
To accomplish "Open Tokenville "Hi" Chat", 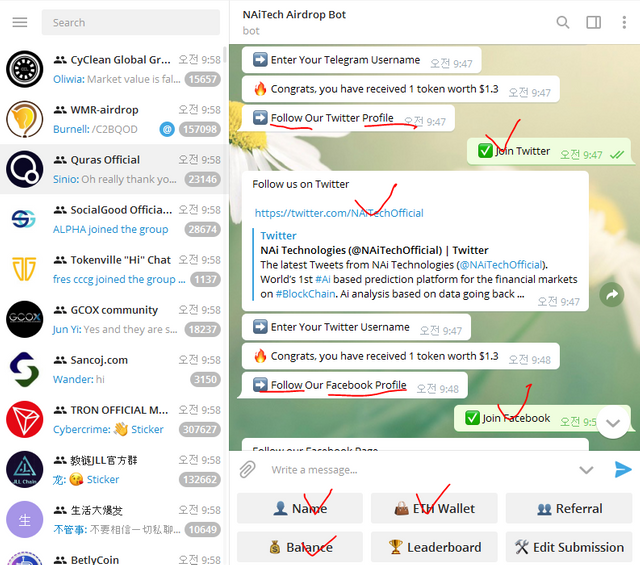I will 114,269.
